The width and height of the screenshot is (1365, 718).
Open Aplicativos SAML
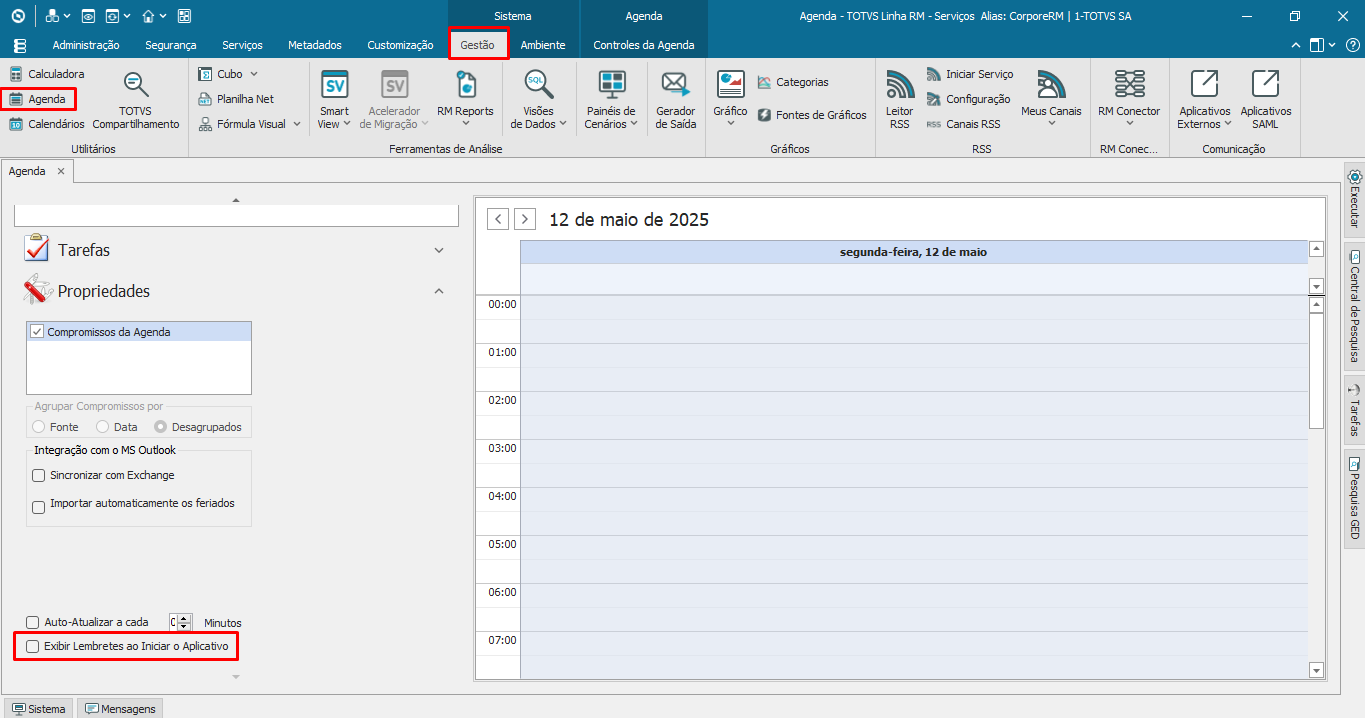pos(1265,101)
